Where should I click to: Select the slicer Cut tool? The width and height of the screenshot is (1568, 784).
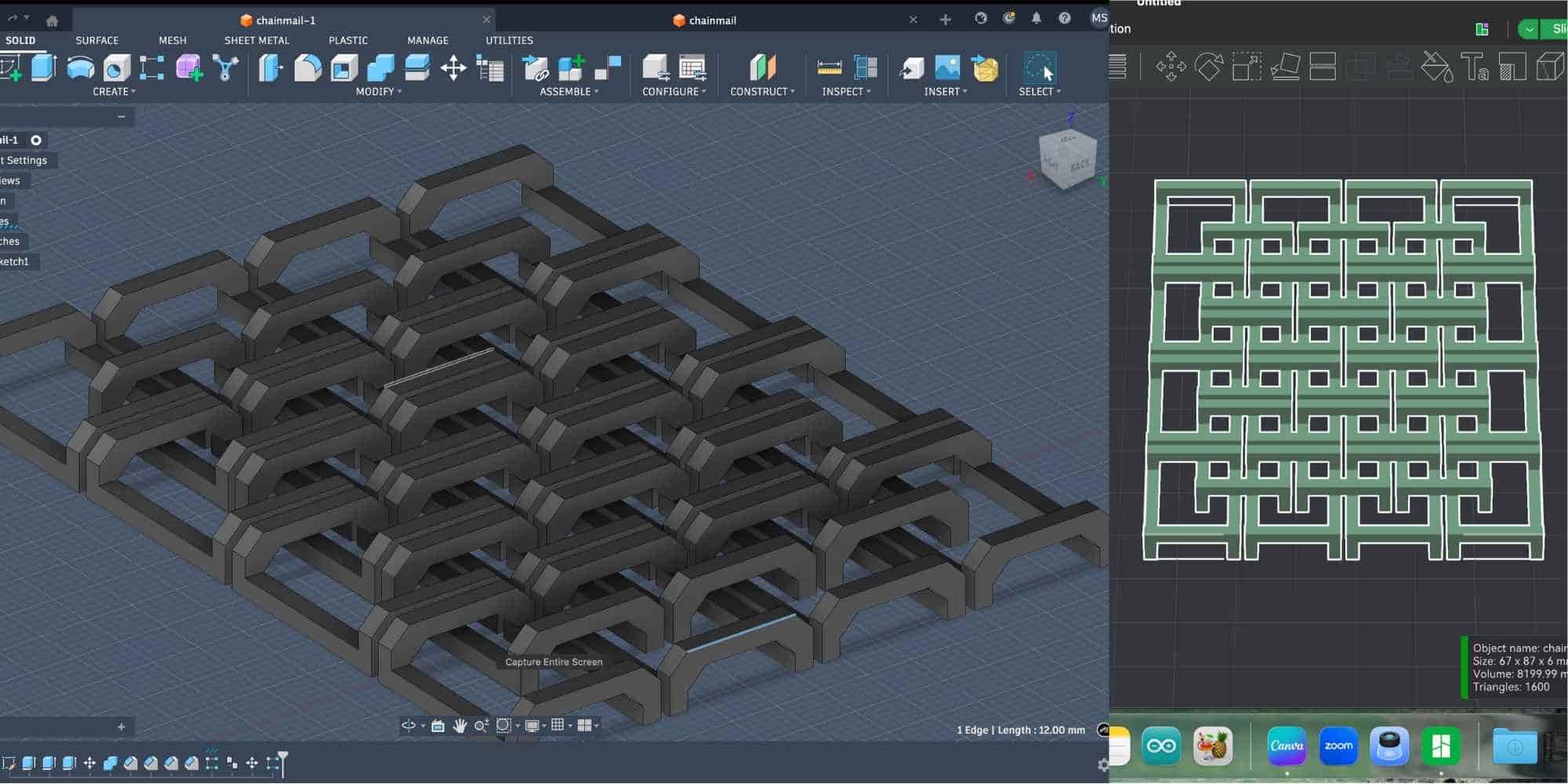pyautogui.click(x=1323, y=67)
